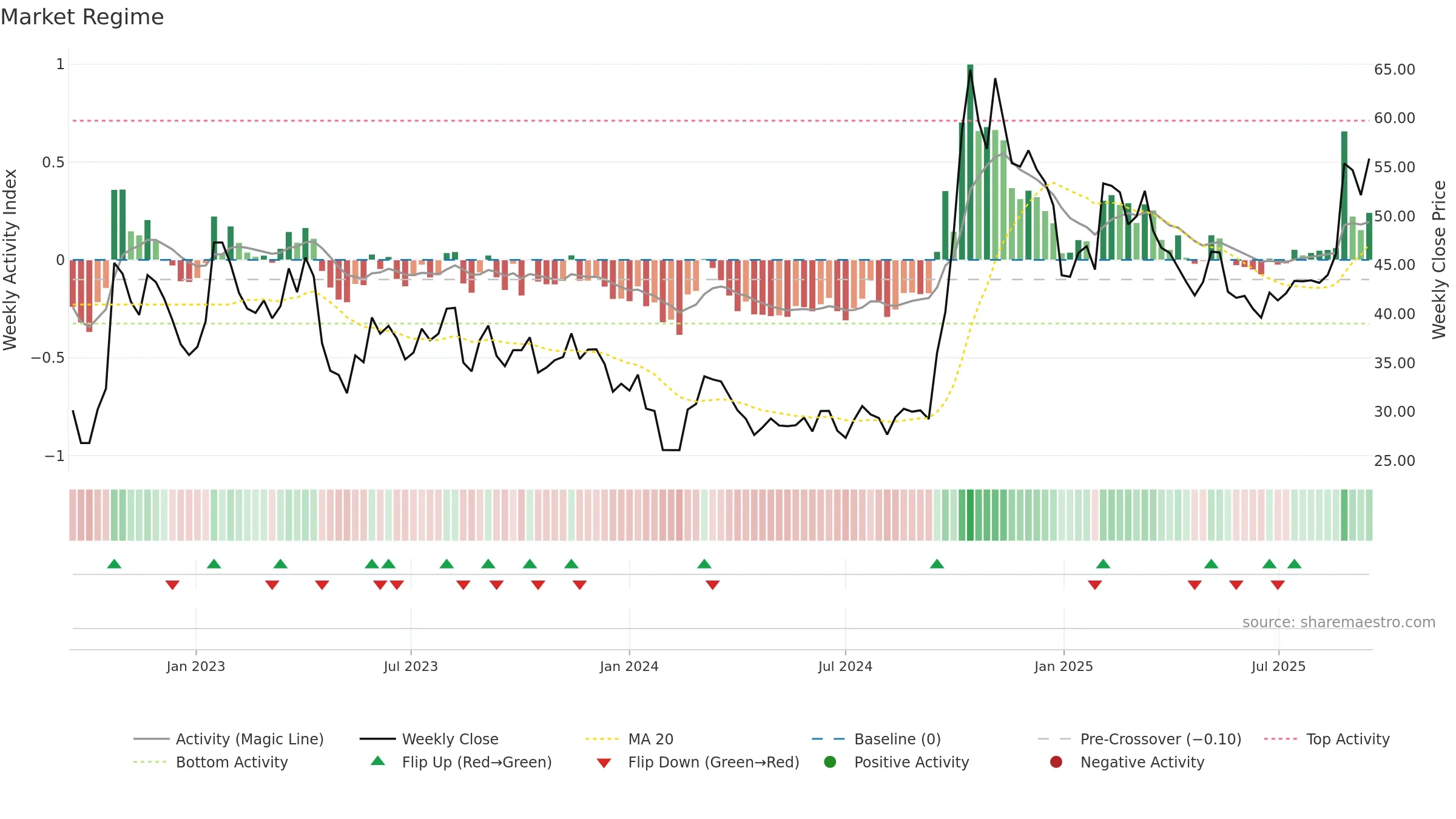
Task: Click the Jul 2023 x-axis label
Action: coord(411,666)
